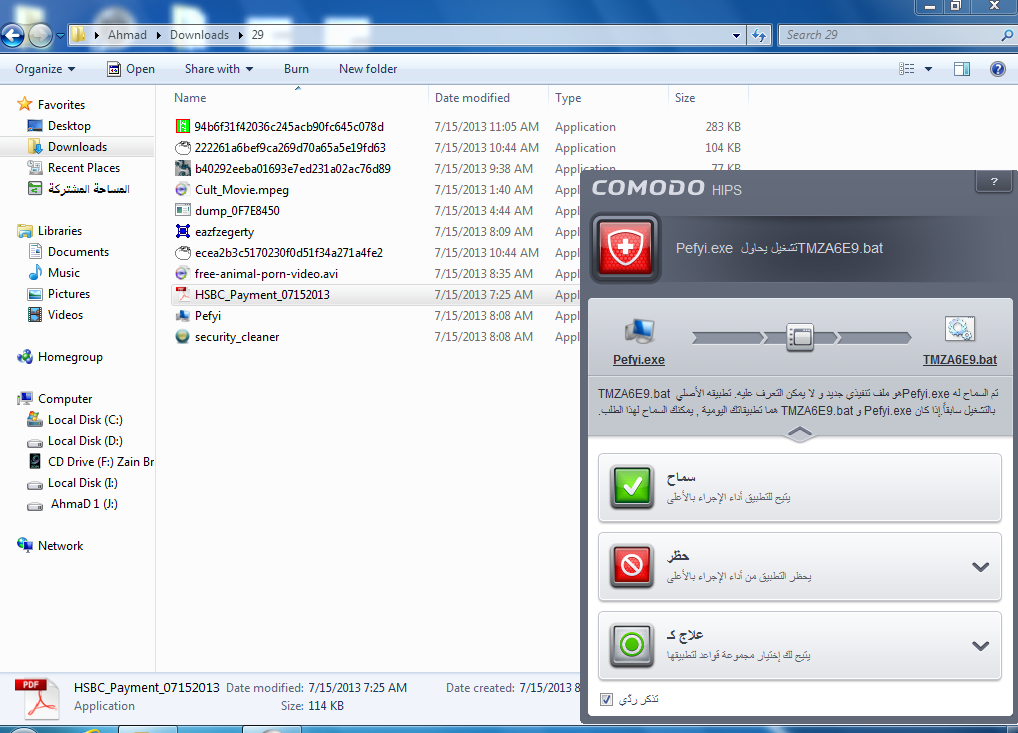Click the ecea2b3c5170230f0d51f34a271a4fe2 file icon
Screen dimensions: 1018x733
[183, 253]
